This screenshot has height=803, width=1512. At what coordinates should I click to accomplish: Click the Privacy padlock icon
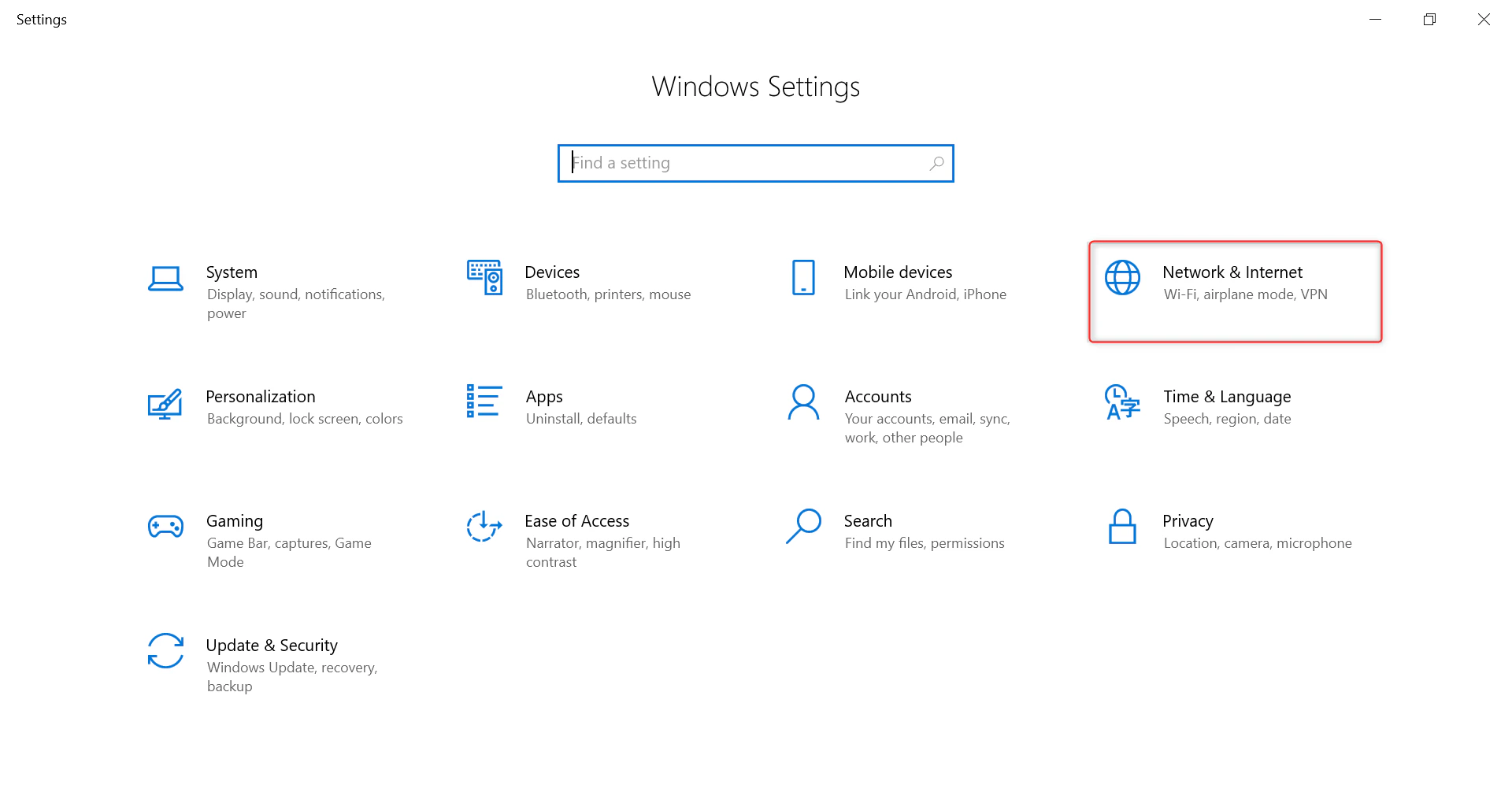1122,527
